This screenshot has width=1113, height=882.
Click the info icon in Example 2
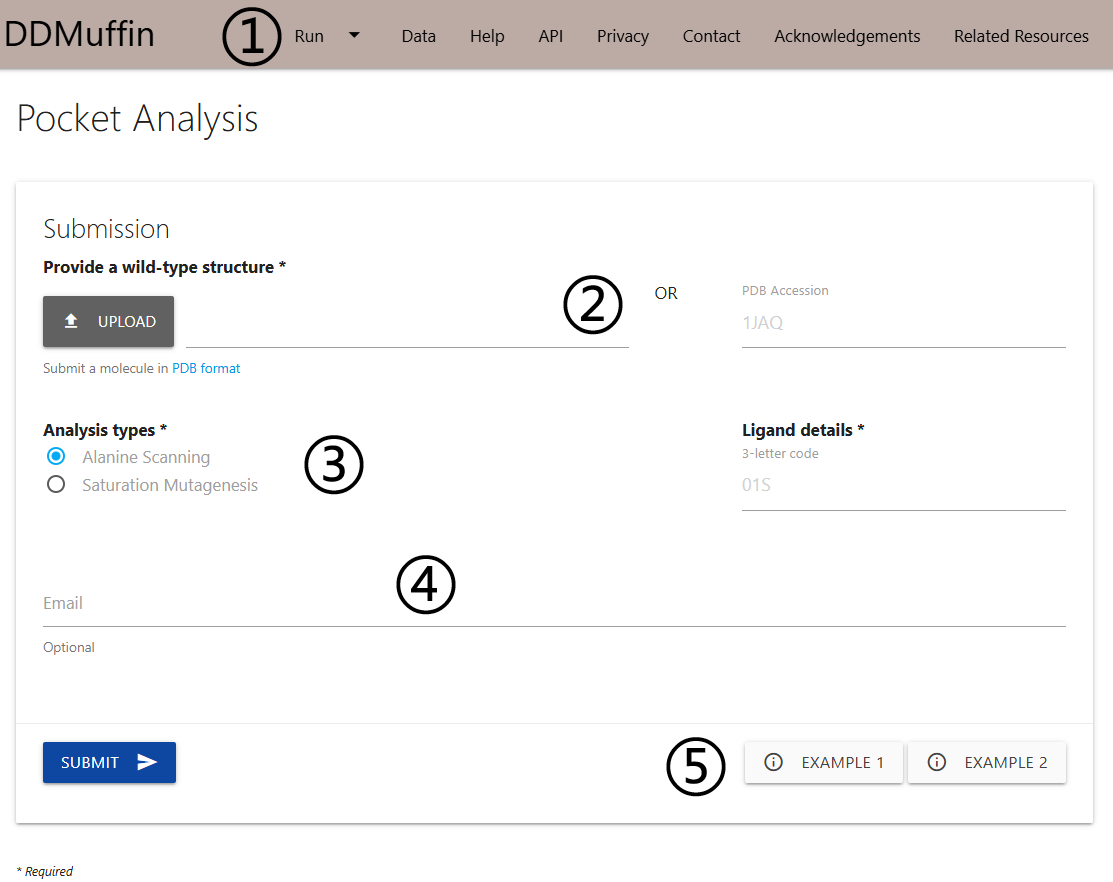click(x=937, y=762)
